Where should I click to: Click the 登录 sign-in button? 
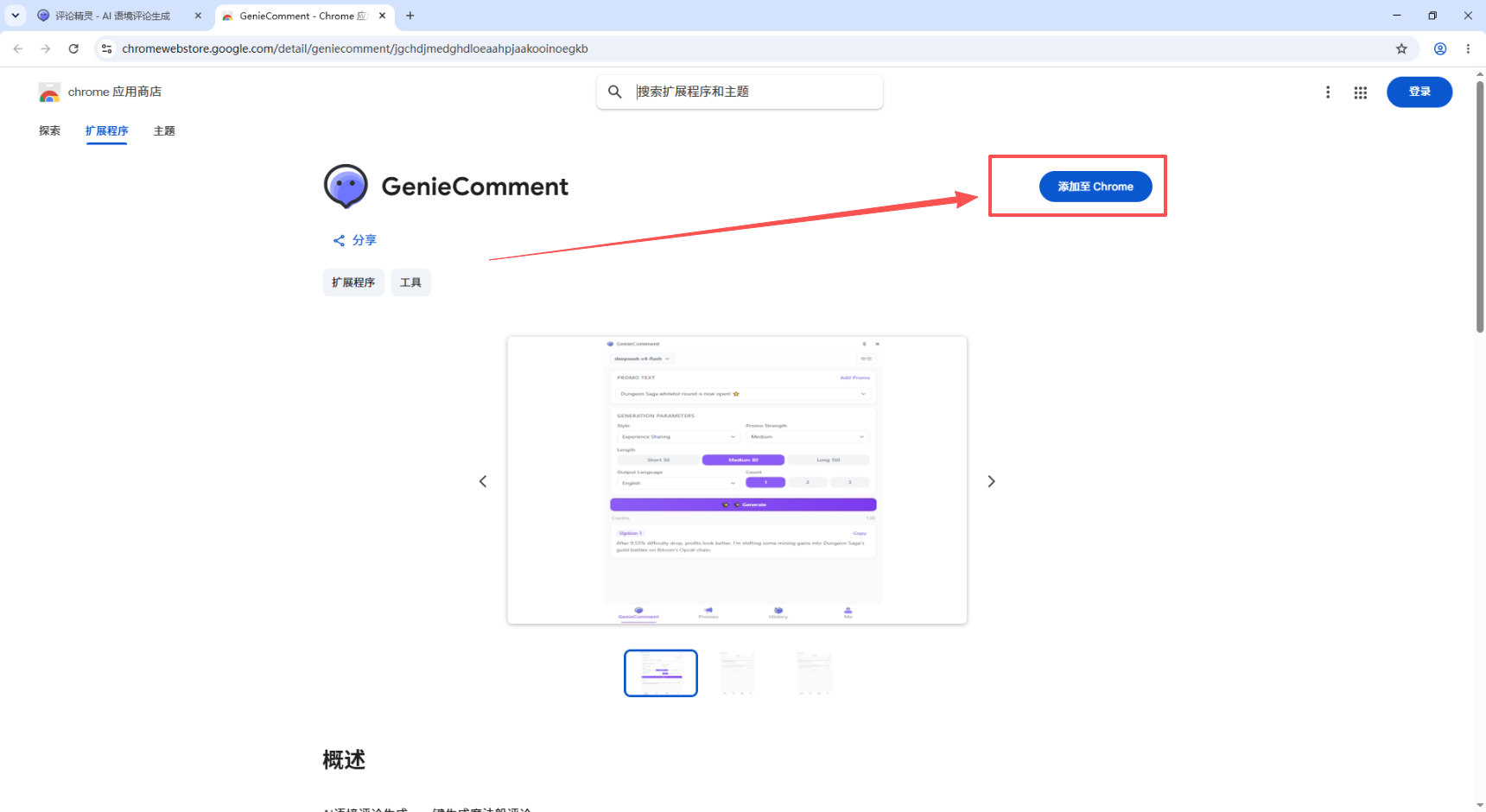click(x=1419, y=92)
